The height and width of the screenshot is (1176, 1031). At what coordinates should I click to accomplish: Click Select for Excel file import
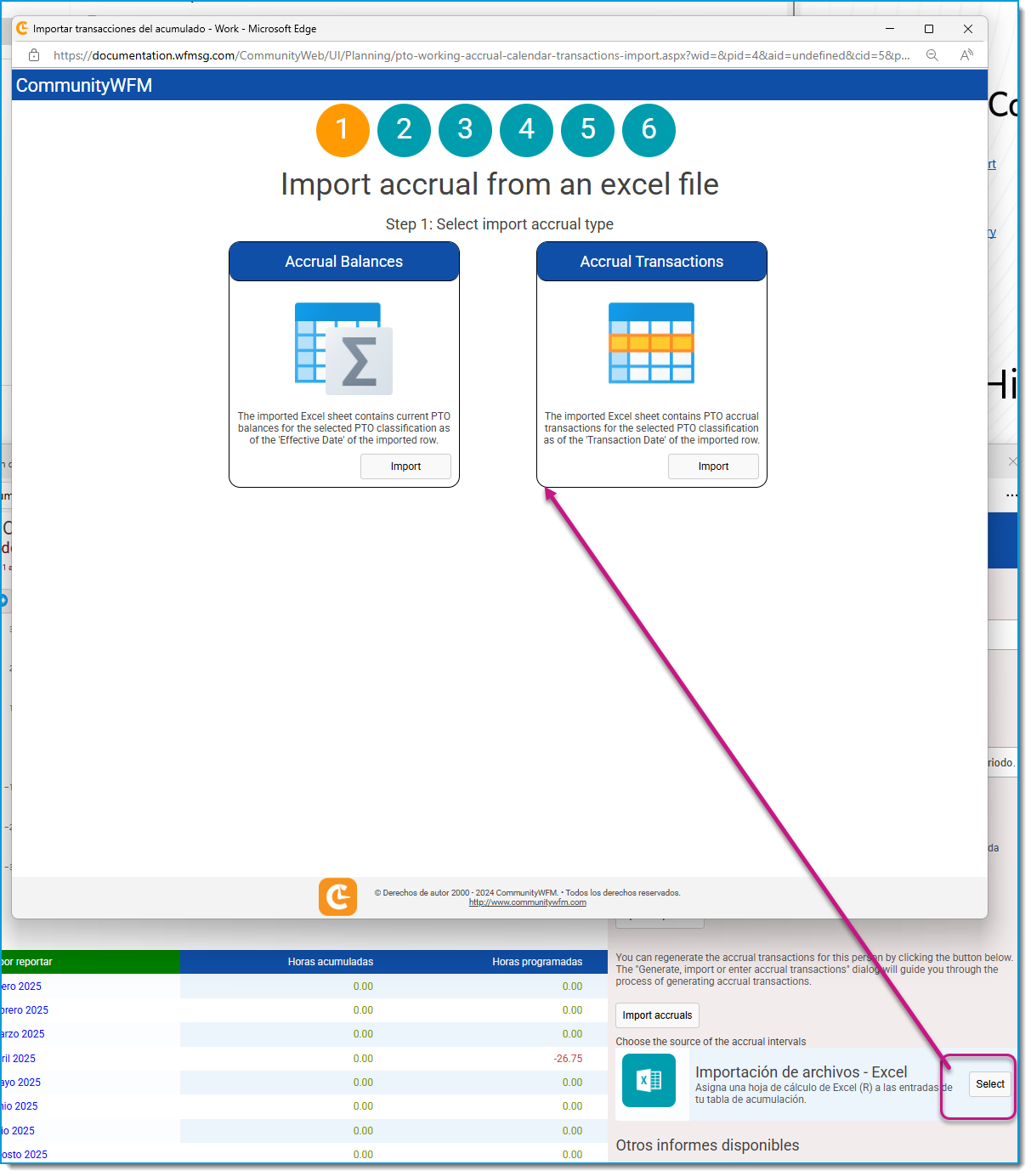[x=990, y=1084]
